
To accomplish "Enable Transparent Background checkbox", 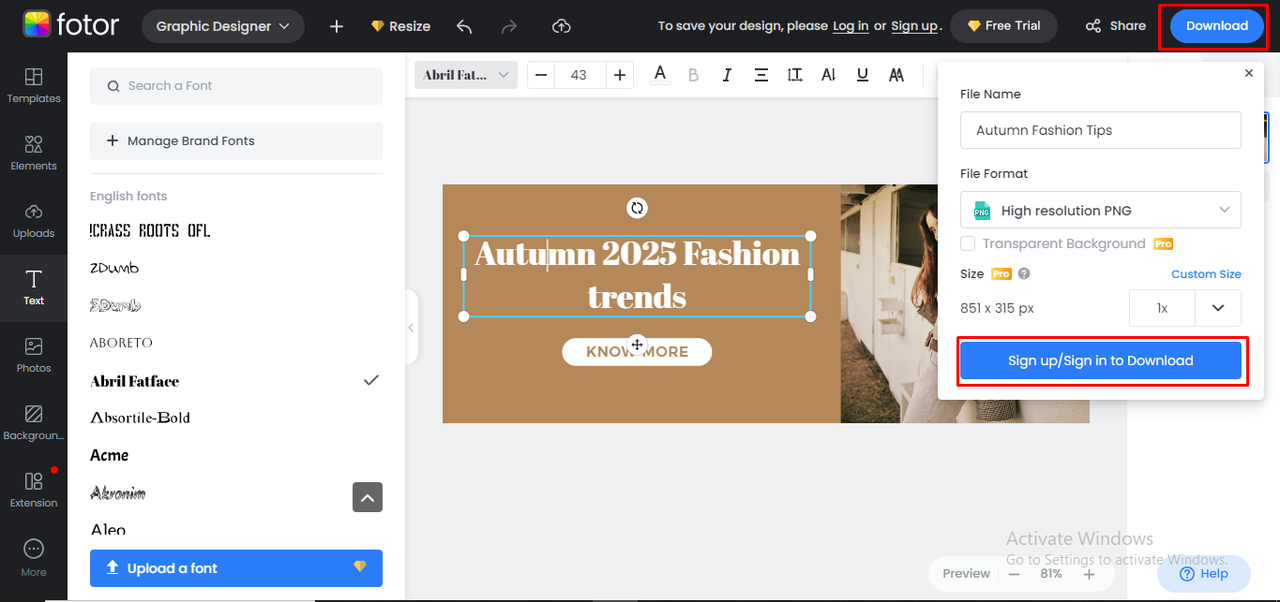I will coord(968,244).
